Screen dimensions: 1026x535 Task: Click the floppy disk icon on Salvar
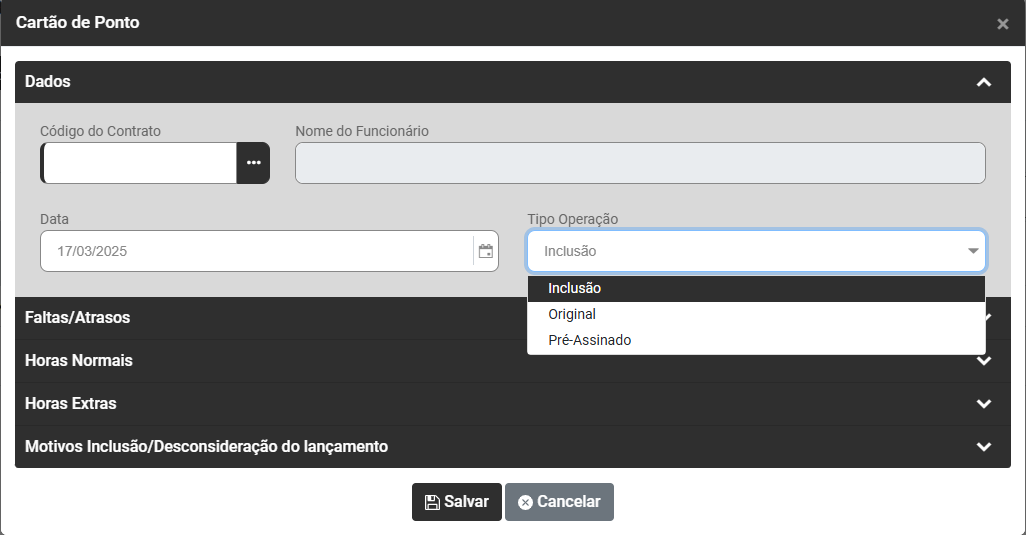[x=432, y=502]
